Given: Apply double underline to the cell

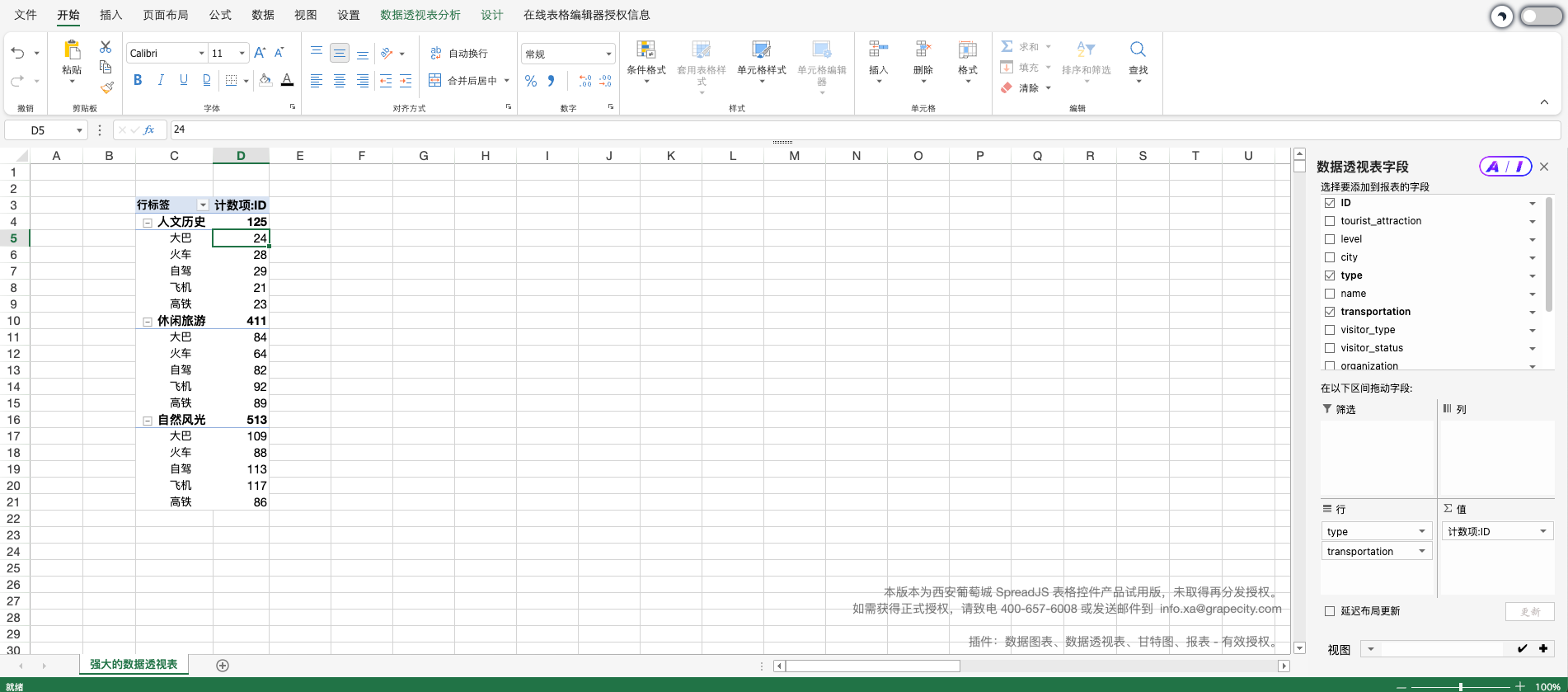Looking at the screenshot, I should tap(206, 80).
